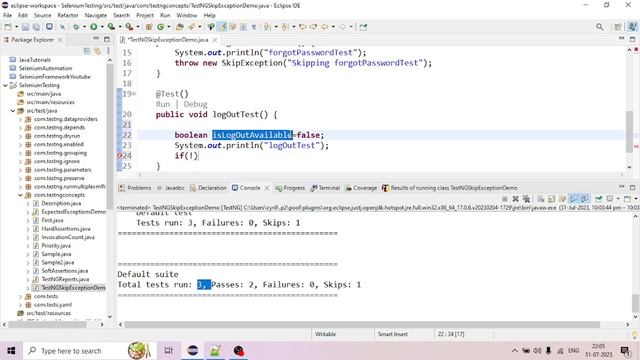Click the Search icon at toolbar right
Viewport: 640px width, 360px height.
point(599,27)
